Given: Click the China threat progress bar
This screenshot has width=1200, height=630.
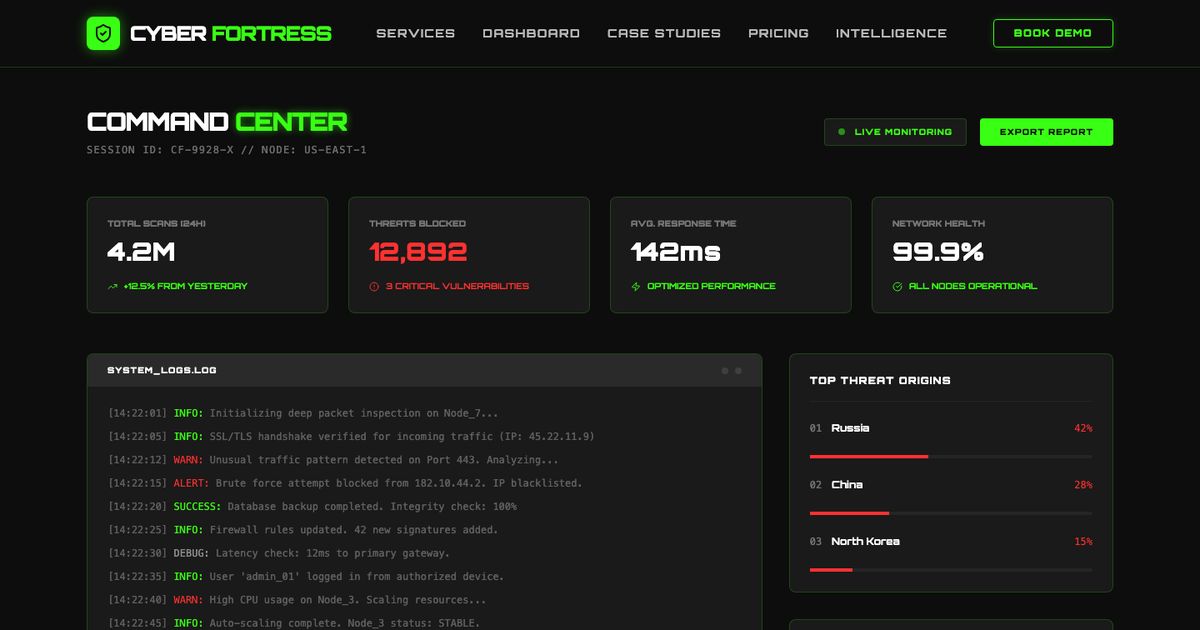Looking at the screenshot, I should pyautogui.click(x=951, y=513).
